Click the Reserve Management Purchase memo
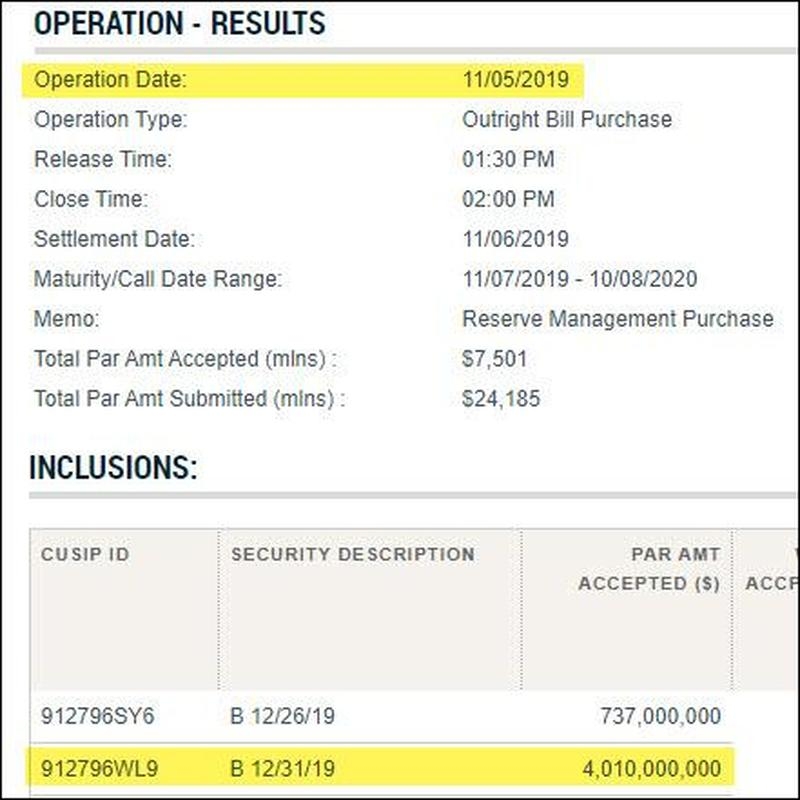Viewport: 800px width, 800px height. click(x=617, y=319)
